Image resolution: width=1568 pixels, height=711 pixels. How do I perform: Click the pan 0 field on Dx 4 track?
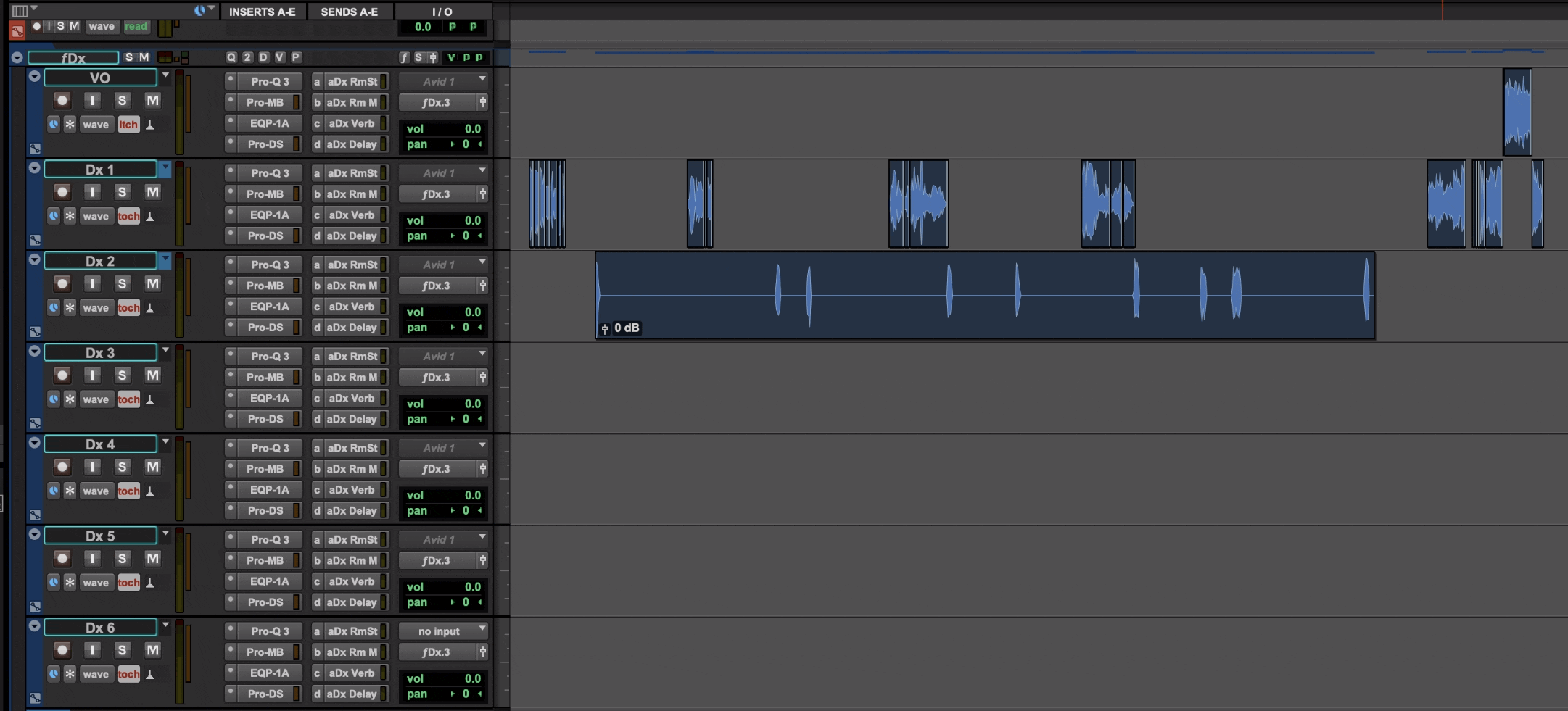point(443,510)
